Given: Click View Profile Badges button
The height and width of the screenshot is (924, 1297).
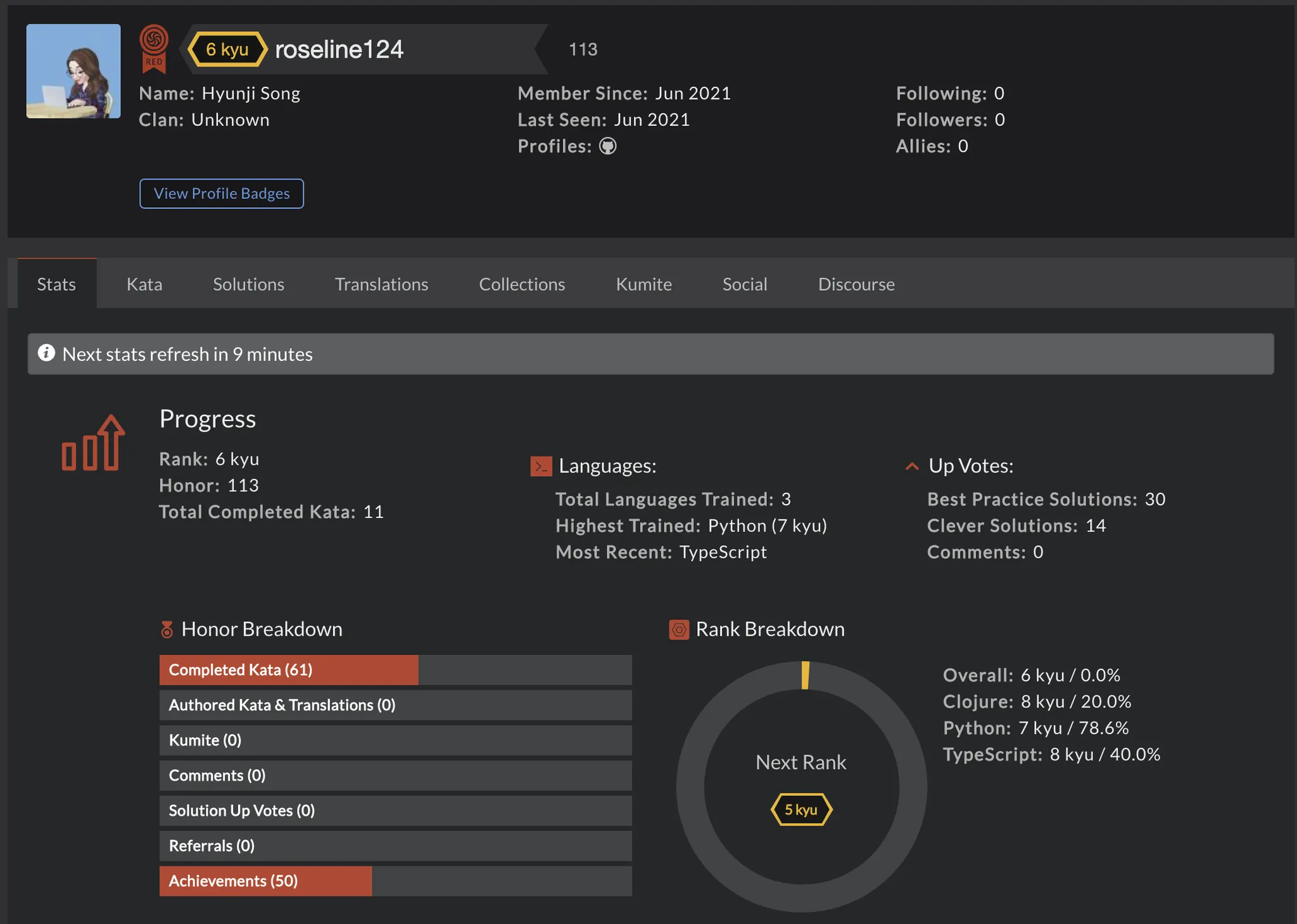Looking at the screenshot, I should (x=222, y=194).
